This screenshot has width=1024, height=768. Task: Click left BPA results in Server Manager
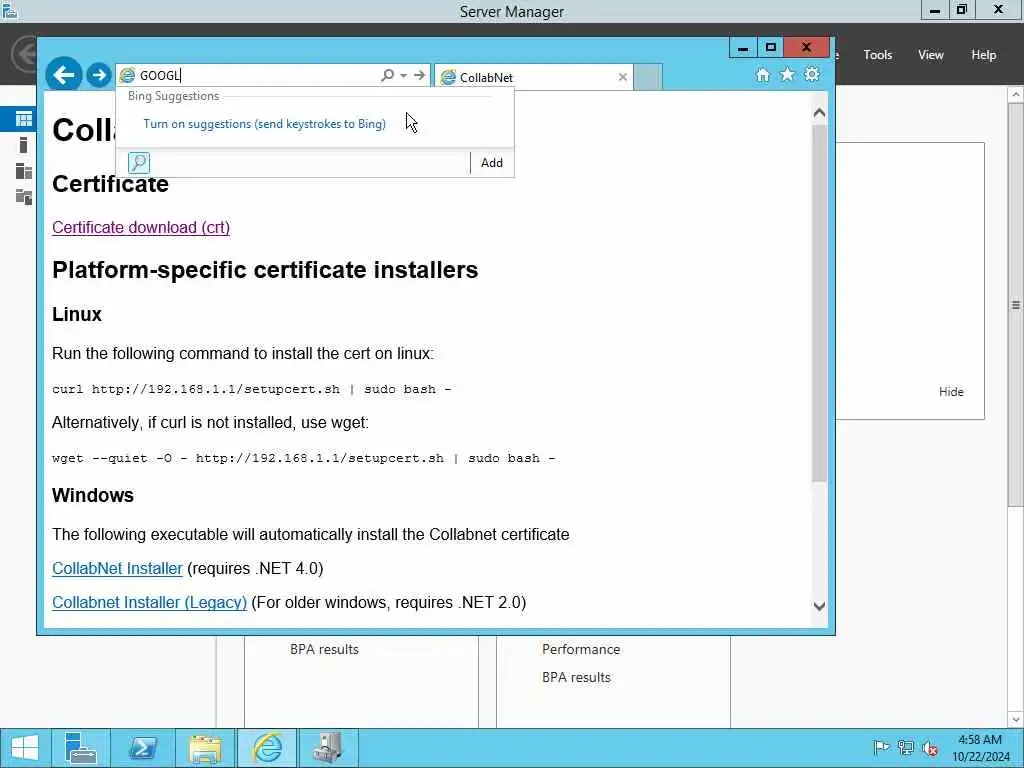pyautogui.click(x=325, y=649)
